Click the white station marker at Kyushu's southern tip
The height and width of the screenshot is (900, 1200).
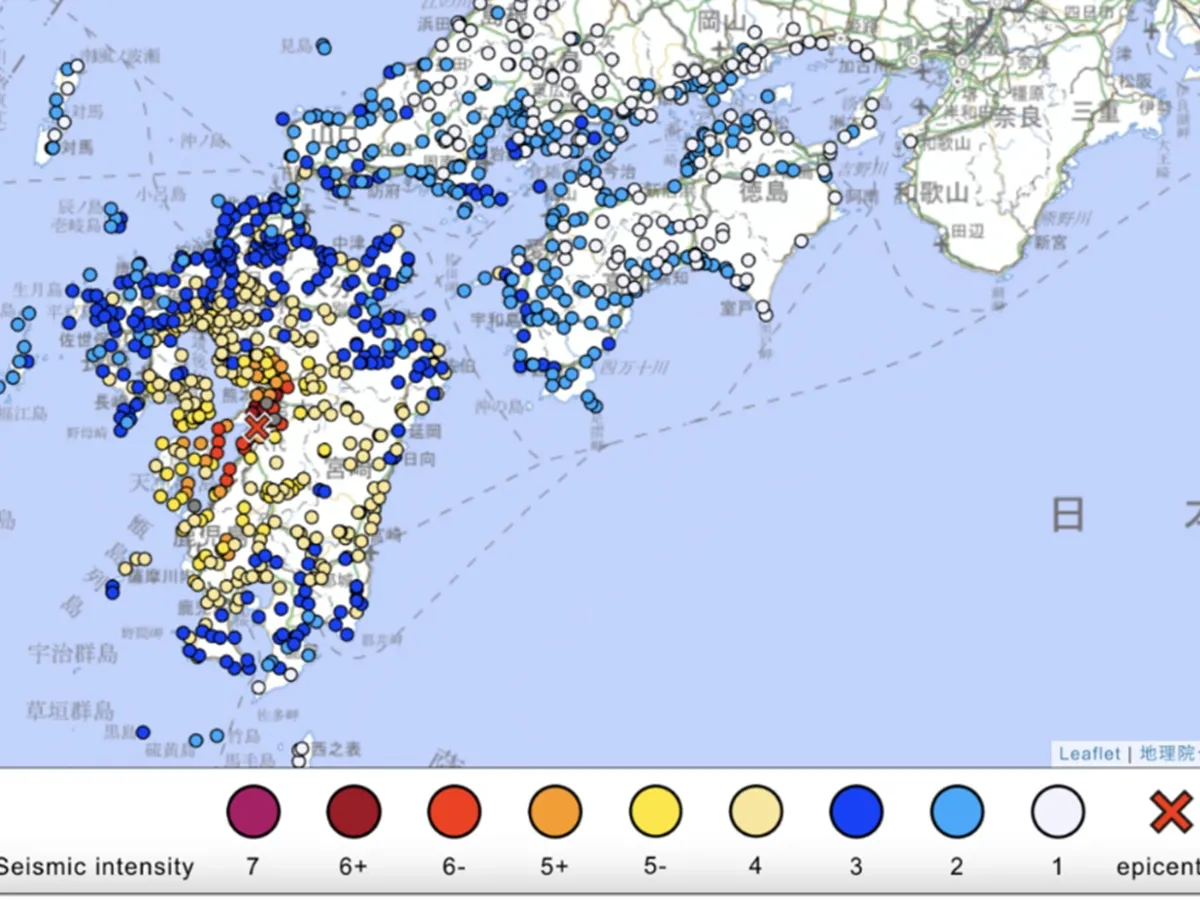[x=258, y=687]
